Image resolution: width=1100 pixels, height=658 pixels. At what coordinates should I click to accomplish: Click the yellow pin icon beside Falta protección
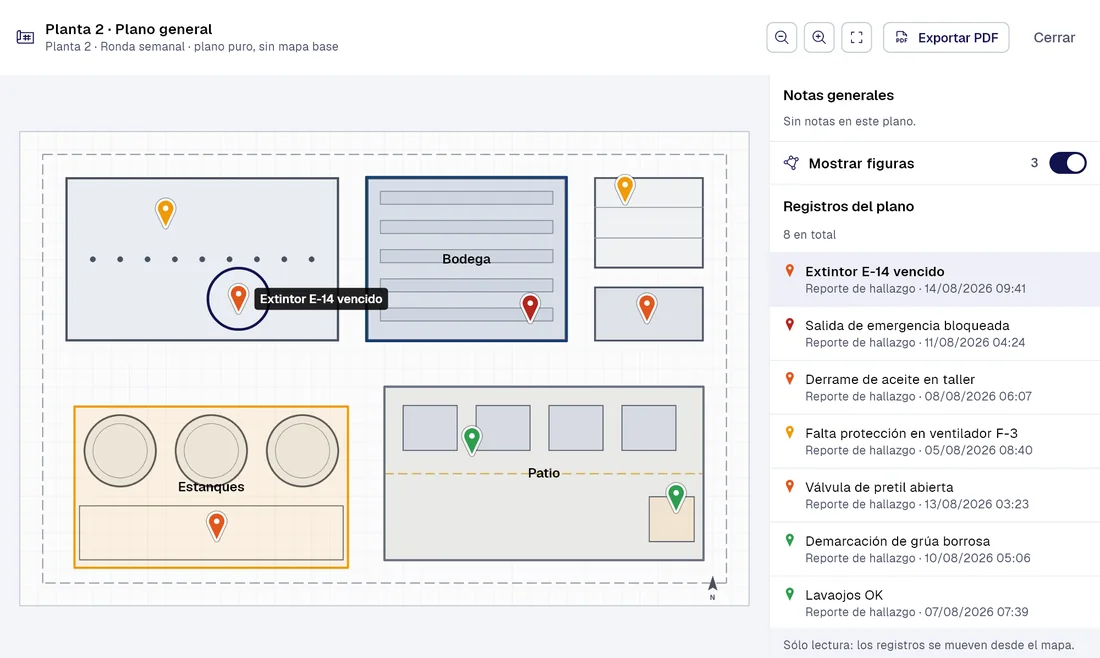pyautogui.click(x=790, y=433)
